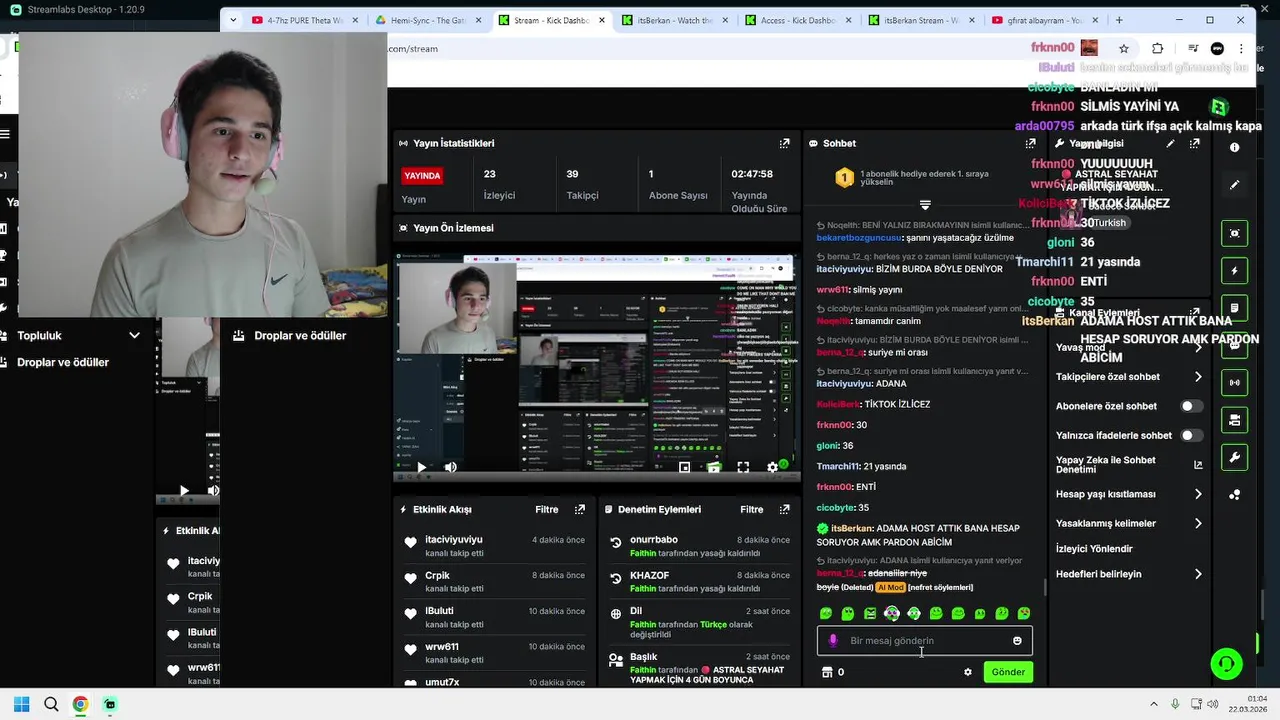Enter fullscreen on the stream preview
The width and height of the screenshot is (1280, 720).
743,467
